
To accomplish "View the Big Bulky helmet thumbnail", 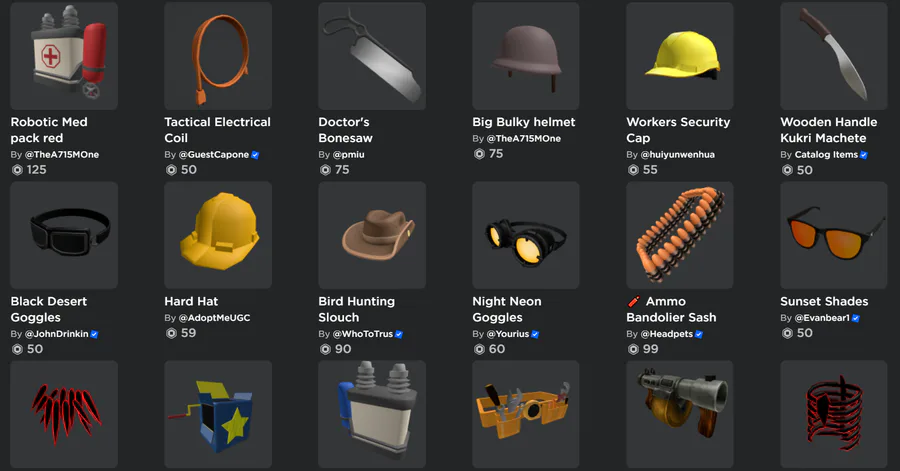I will (526, 56).
